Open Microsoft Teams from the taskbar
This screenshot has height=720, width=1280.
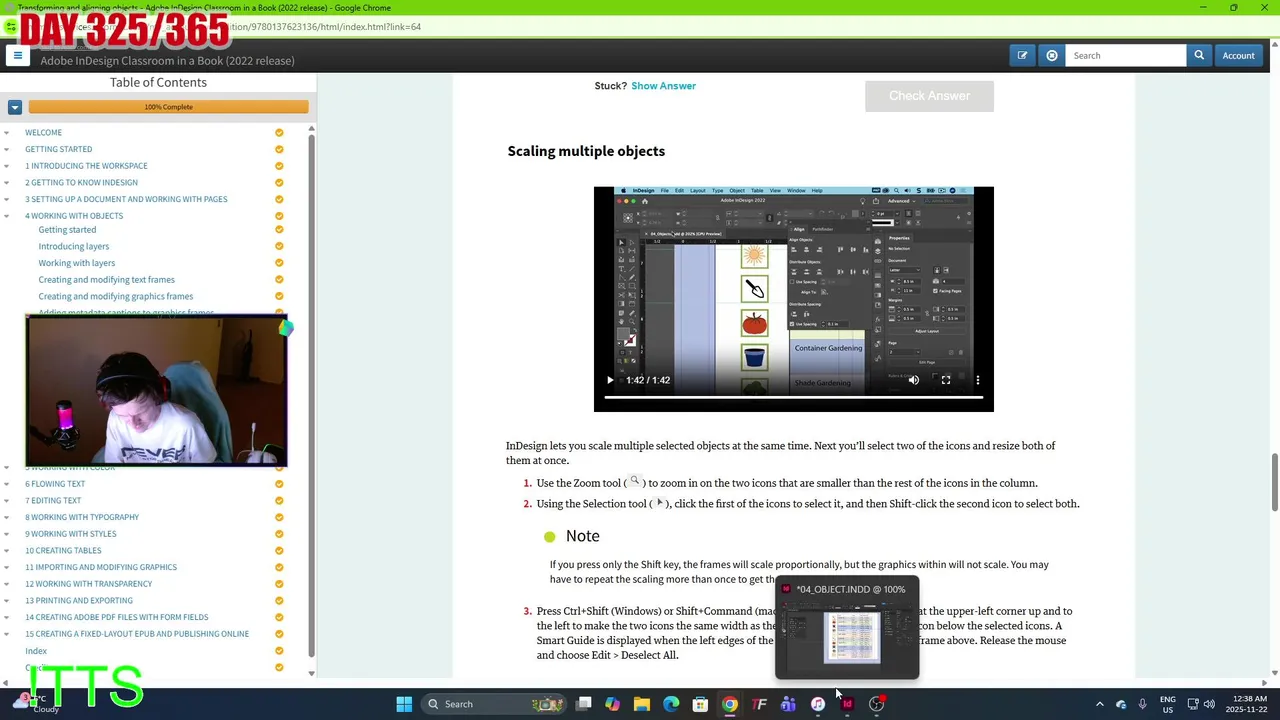[x=788, y=704]
